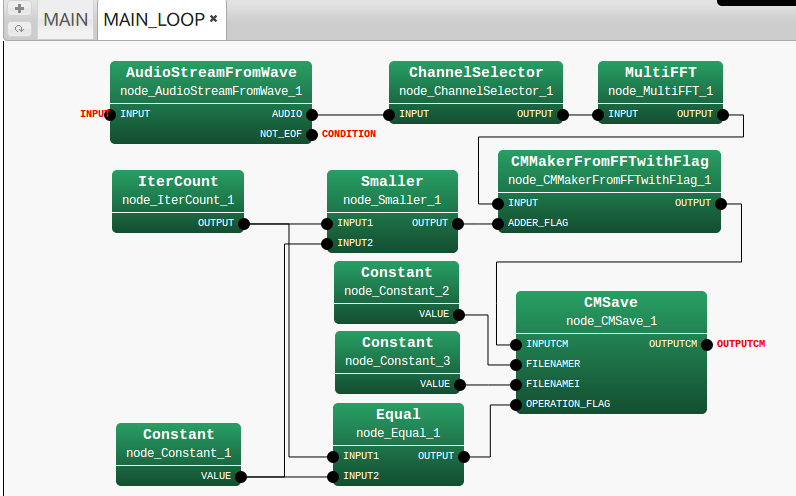Click the Smaller node INPUT2 port
Screen dimensions: 796x496
[x=327, y=243]
